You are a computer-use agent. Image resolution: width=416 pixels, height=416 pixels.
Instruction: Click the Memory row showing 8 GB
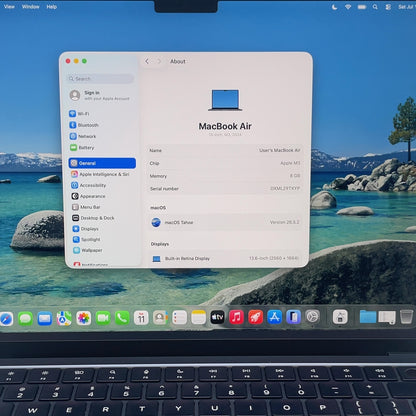pyautogui.click(x=225, y=176)
